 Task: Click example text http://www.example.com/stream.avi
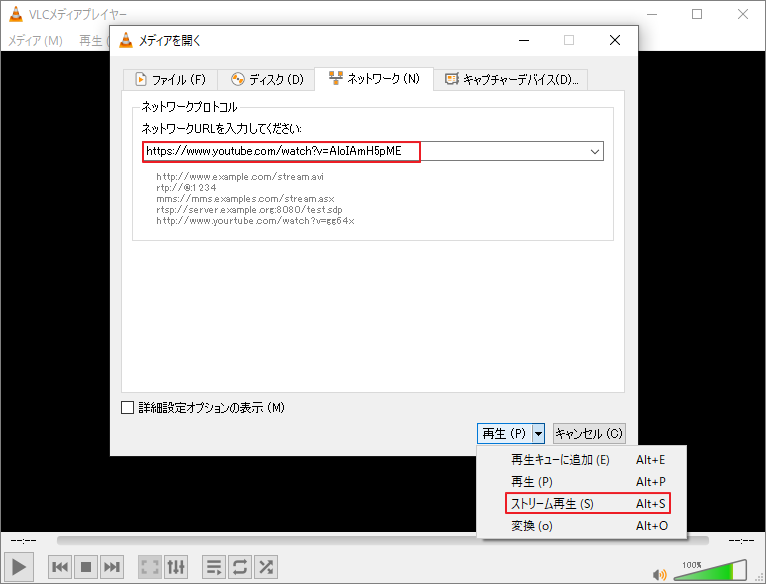pos(240,176)
